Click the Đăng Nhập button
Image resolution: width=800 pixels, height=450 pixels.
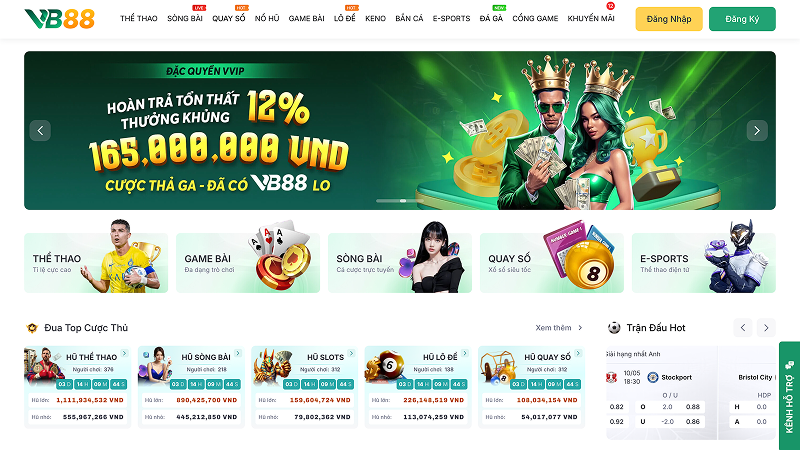[669, 19]
